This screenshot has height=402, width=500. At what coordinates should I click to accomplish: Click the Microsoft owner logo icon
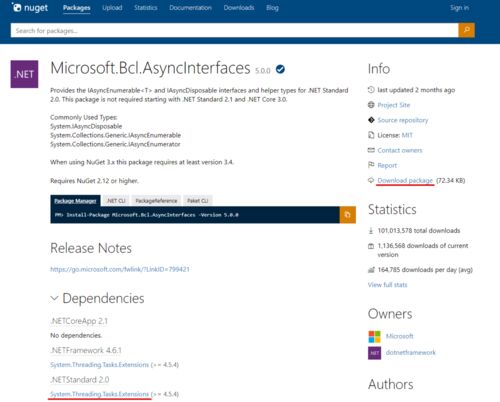tap(374, 336)
